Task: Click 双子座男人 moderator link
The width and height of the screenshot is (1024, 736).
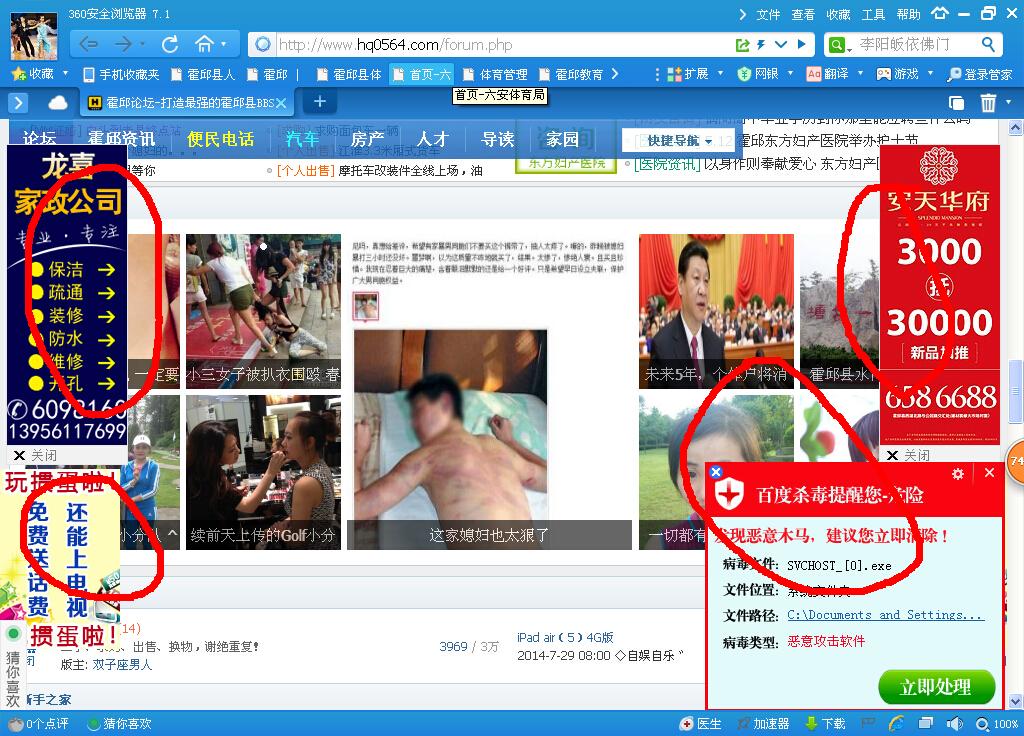Action: (x=122, y=665)
